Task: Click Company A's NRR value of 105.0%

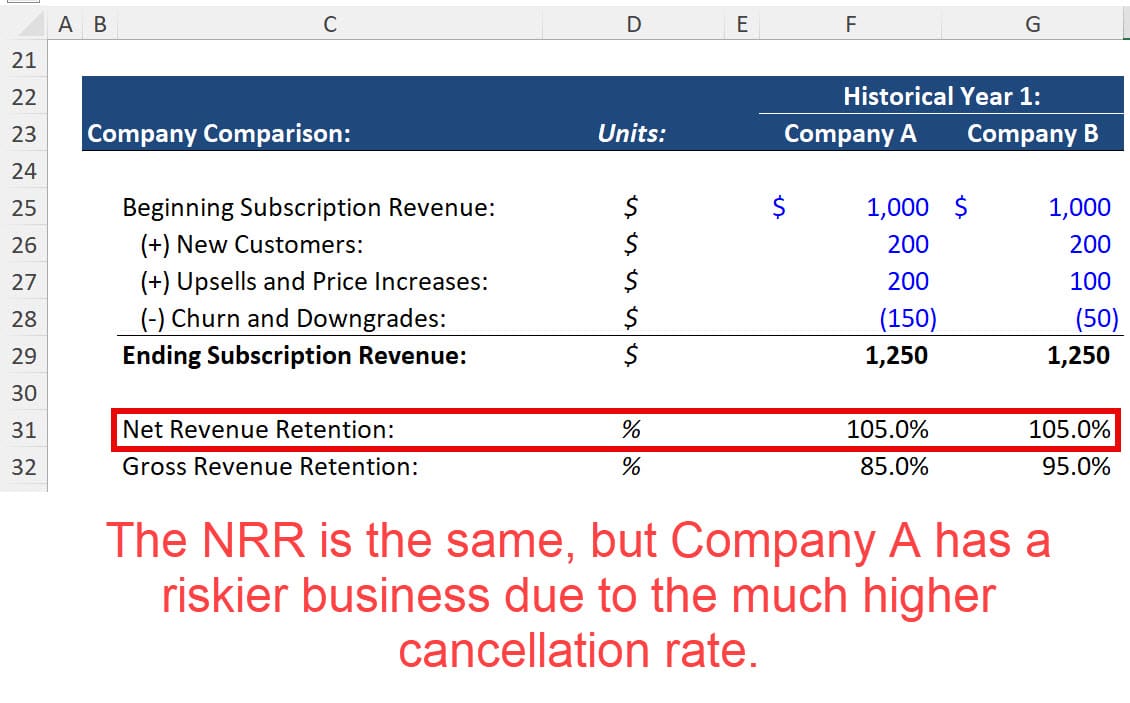Action: point(890,430)
